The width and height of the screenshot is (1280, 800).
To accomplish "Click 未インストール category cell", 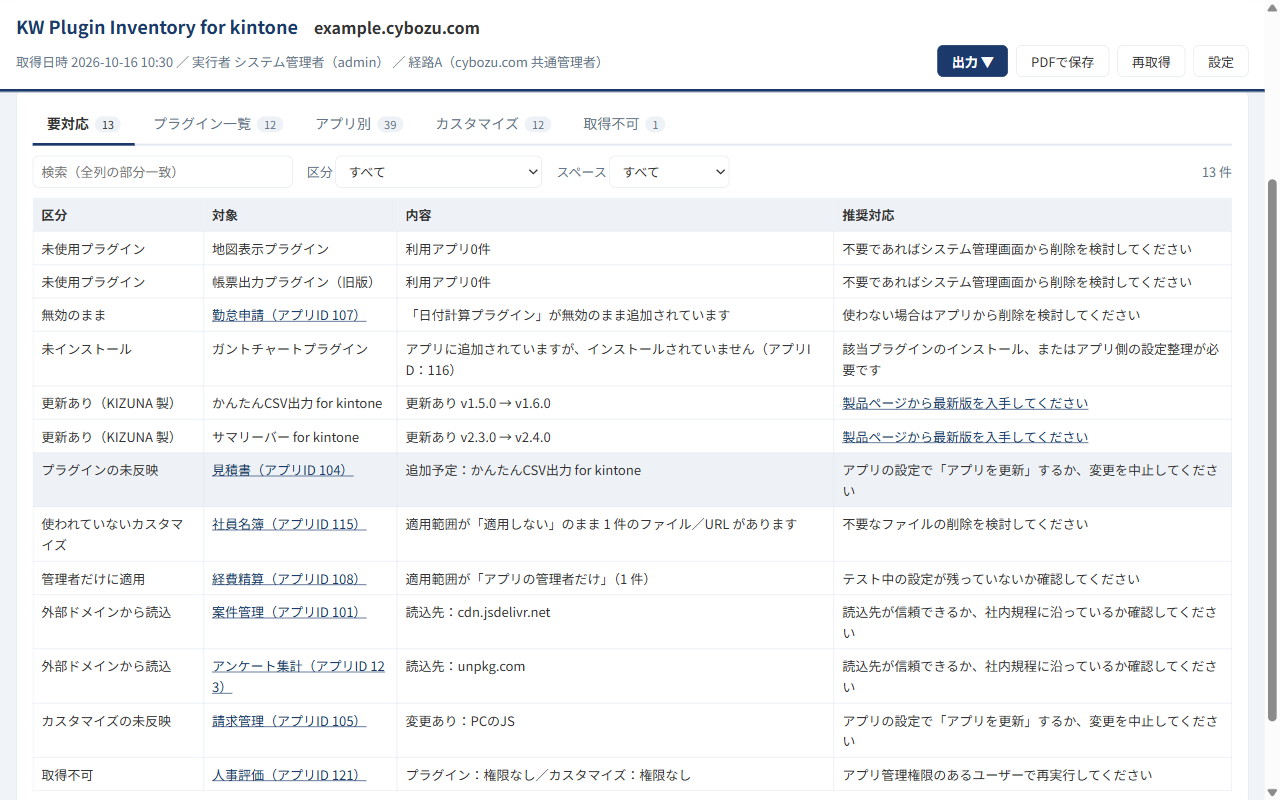I will (x=118, y=359).
